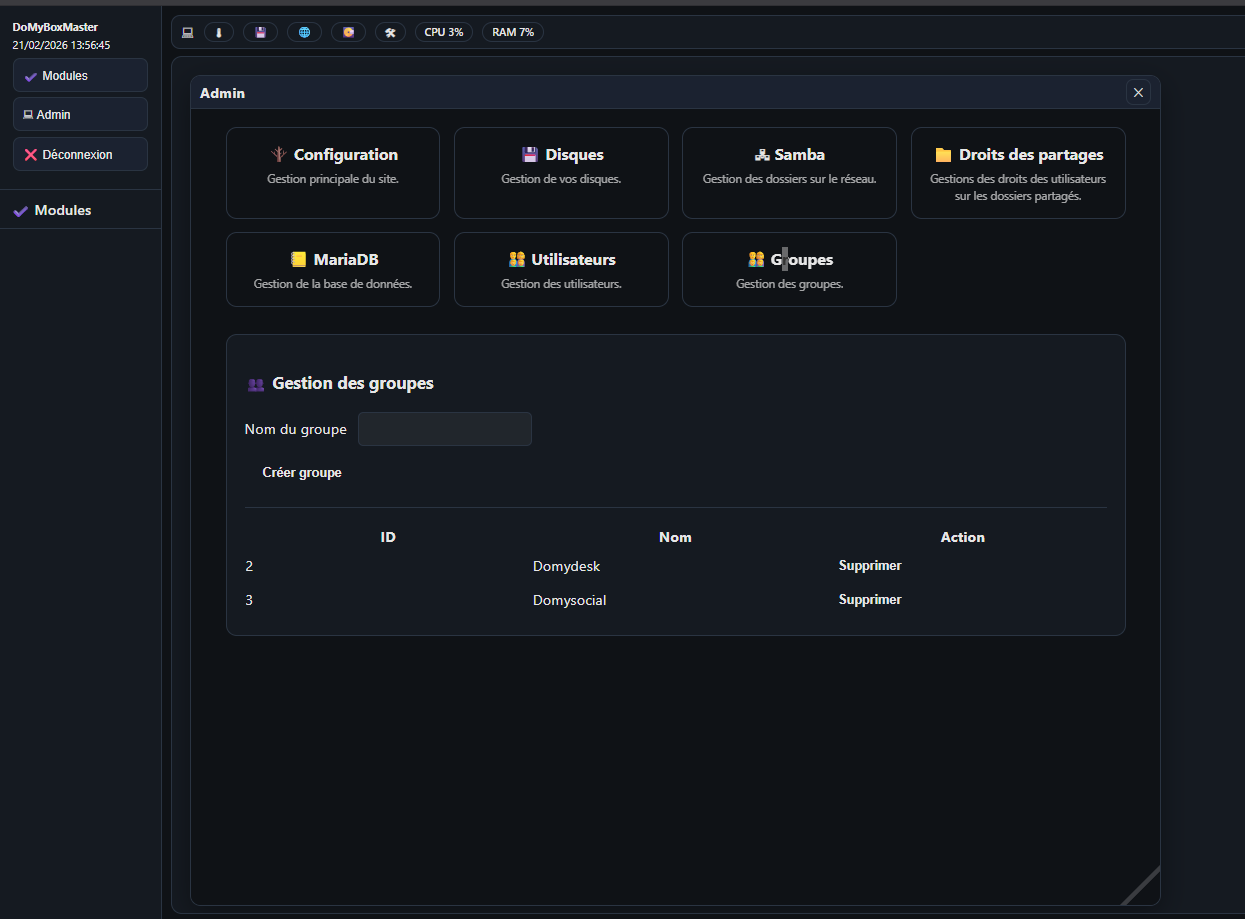Open the hammer and wrench tools icon

coord(391,32)
